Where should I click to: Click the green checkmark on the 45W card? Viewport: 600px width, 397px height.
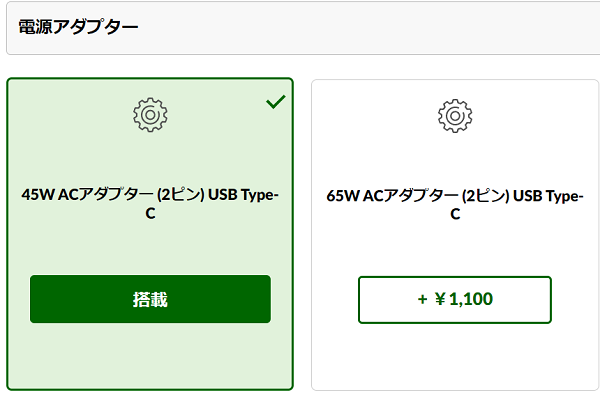coord(276,101)
